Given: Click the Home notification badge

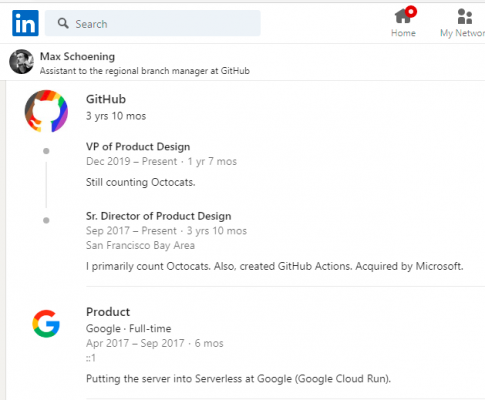Looking at the screenshot, I should tap(411, 12).
